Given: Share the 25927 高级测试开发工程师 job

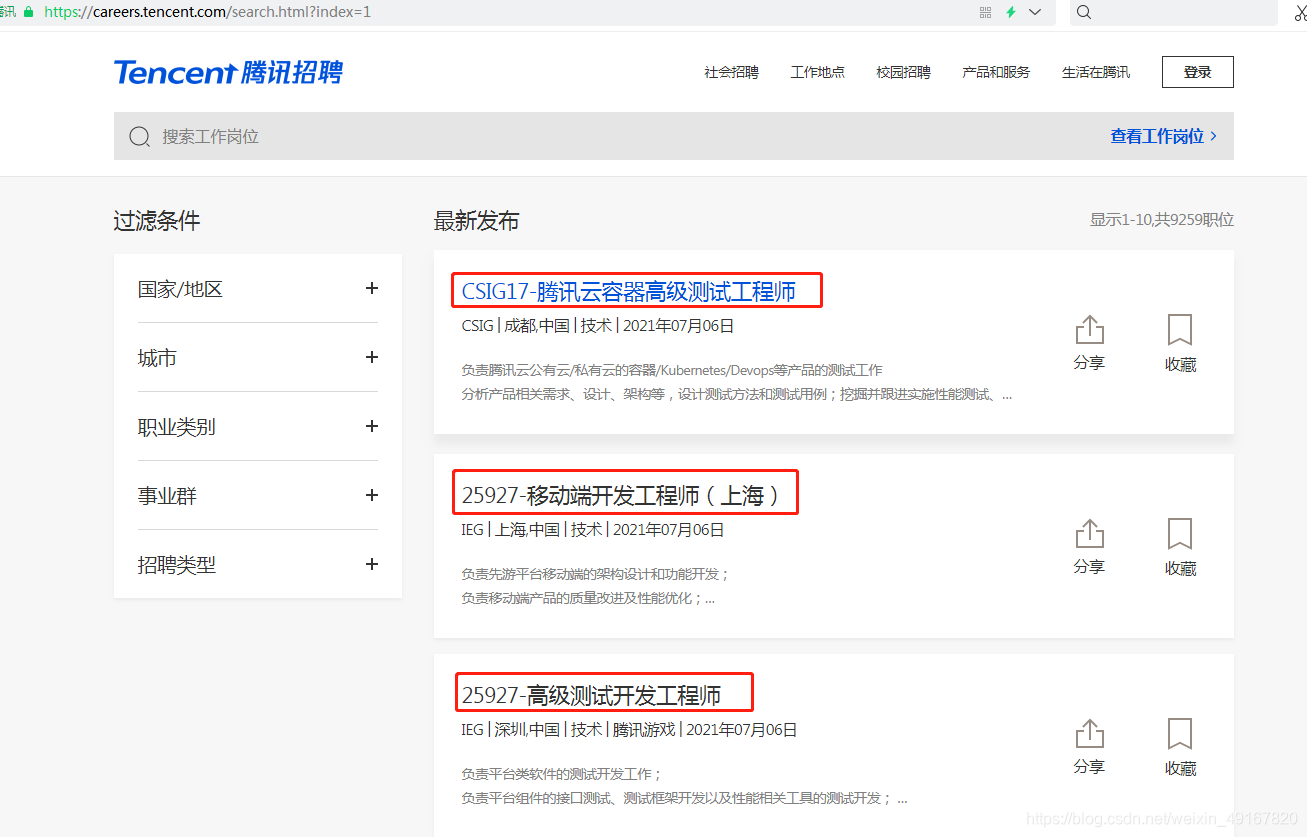Looking at the screenshot, I should coord(1089,747).
